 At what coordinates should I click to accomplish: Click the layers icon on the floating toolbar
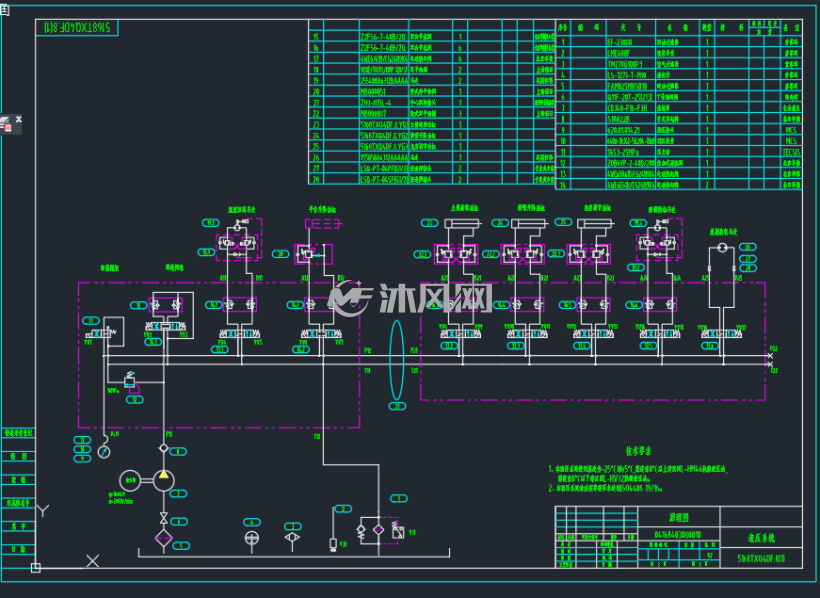[5, 125]
